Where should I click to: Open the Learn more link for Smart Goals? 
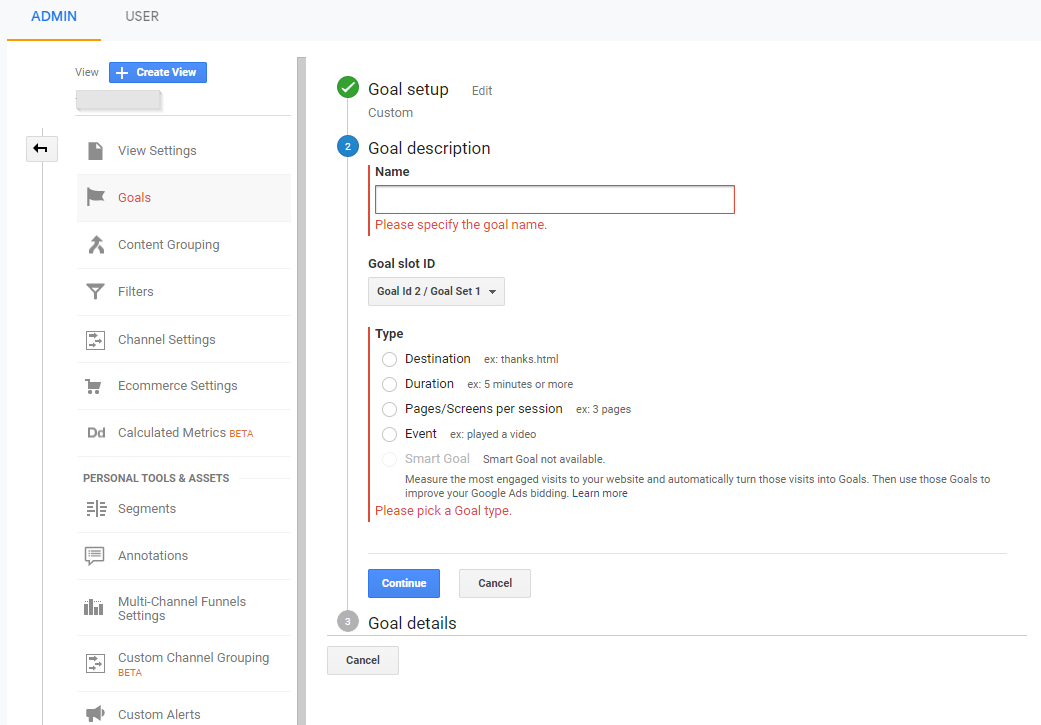600,493
